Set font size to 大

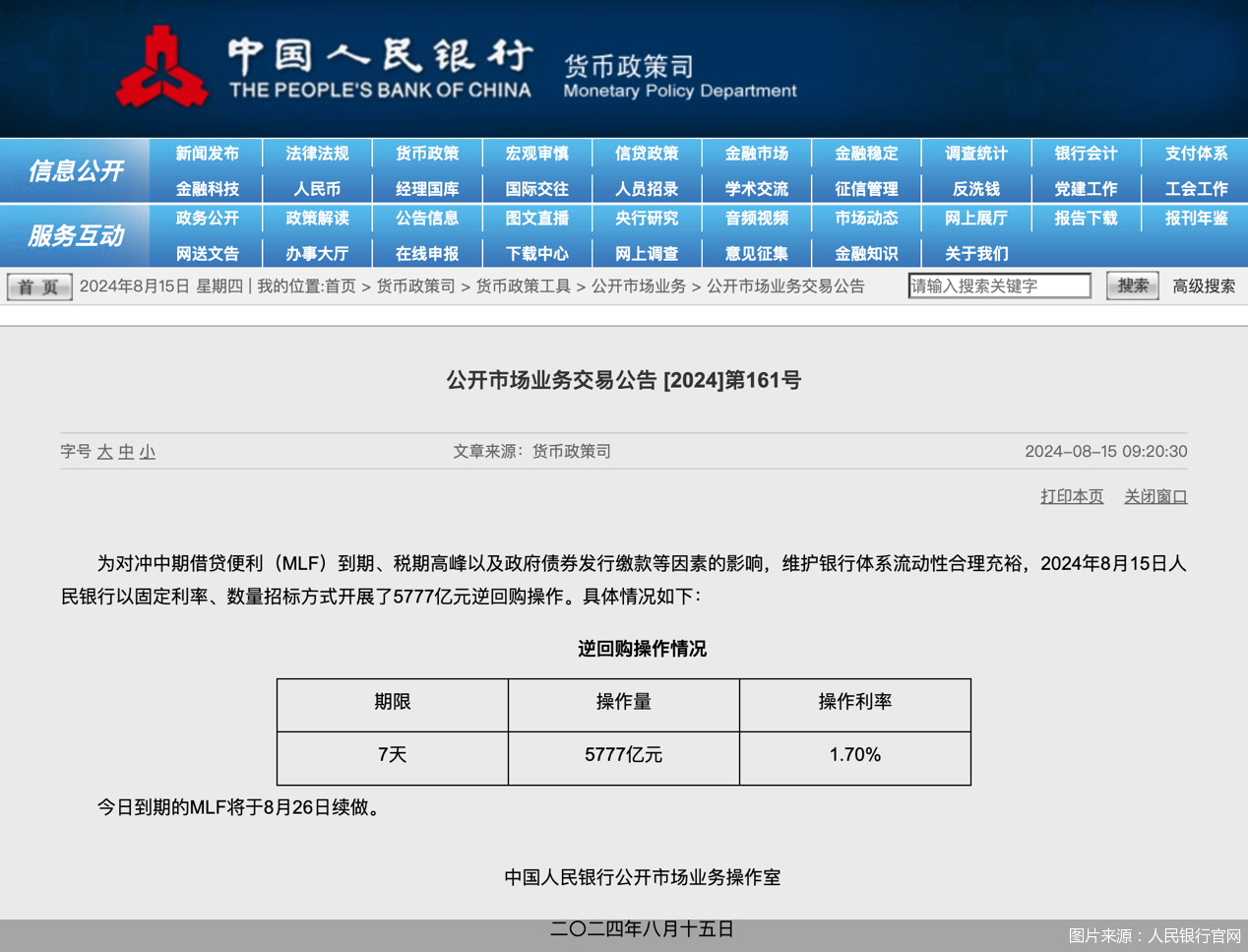coord(105,452)
